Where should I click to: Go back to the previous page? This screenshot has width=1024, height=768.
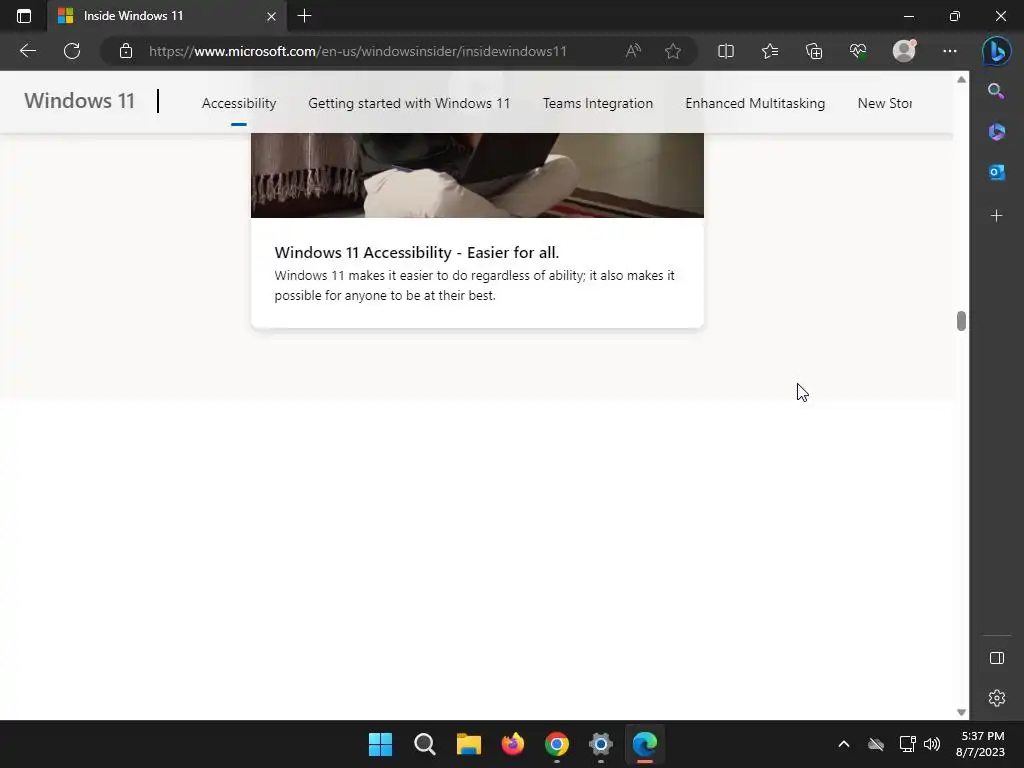pos(27,51)
